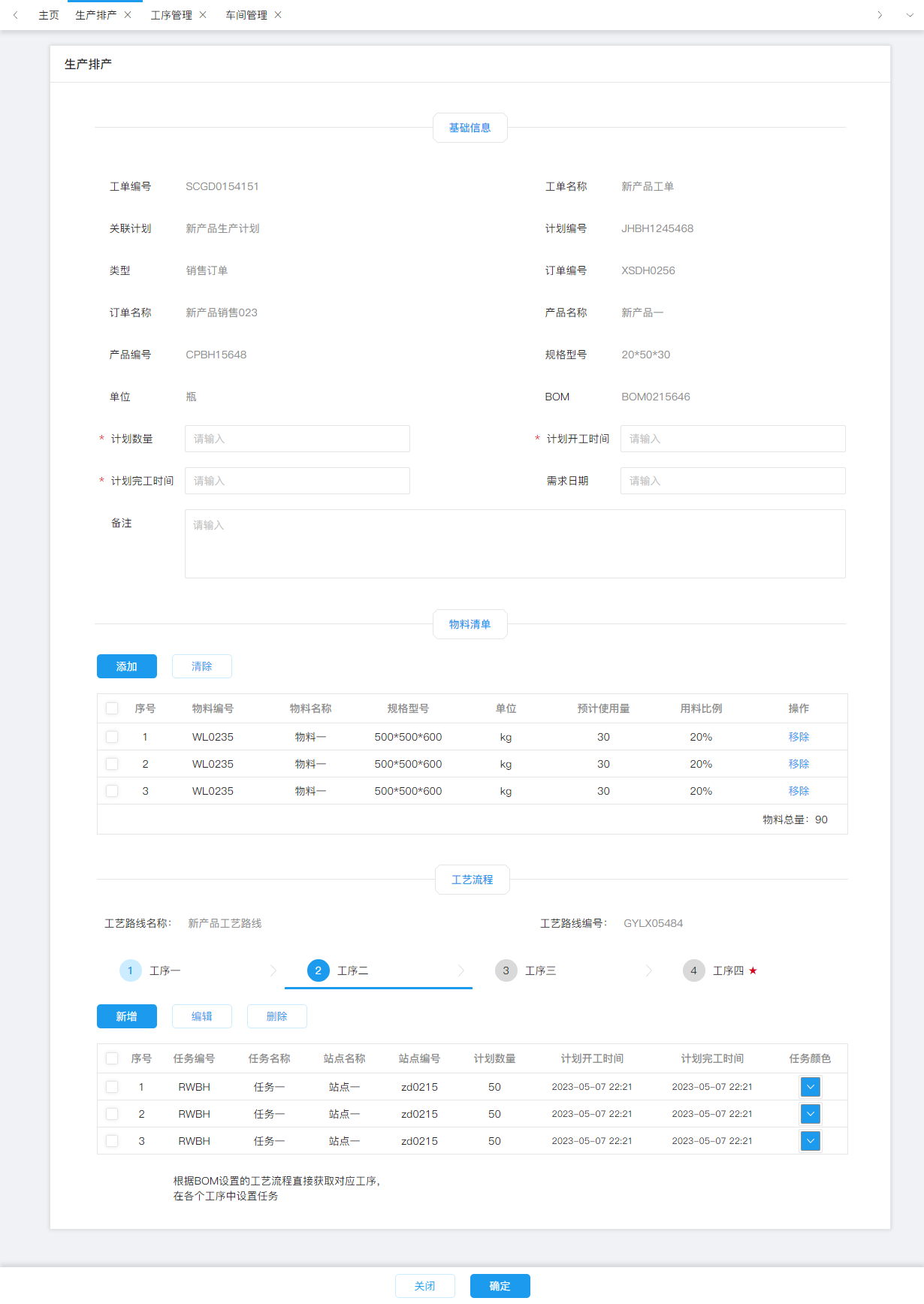Open task color picker for row 3
Screen dimensions: 924x1304
click(811, 1141)
